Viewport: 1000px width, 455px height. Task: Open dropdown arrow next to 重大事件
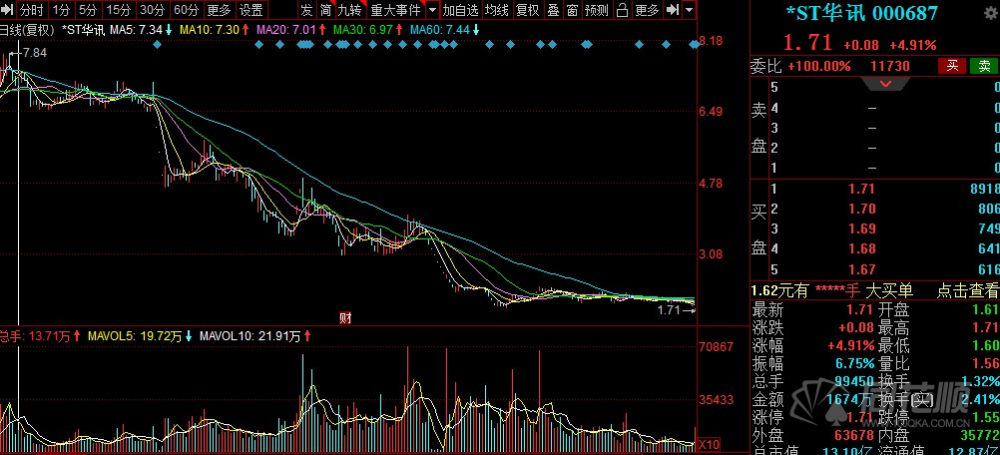[x=432, y=10]
